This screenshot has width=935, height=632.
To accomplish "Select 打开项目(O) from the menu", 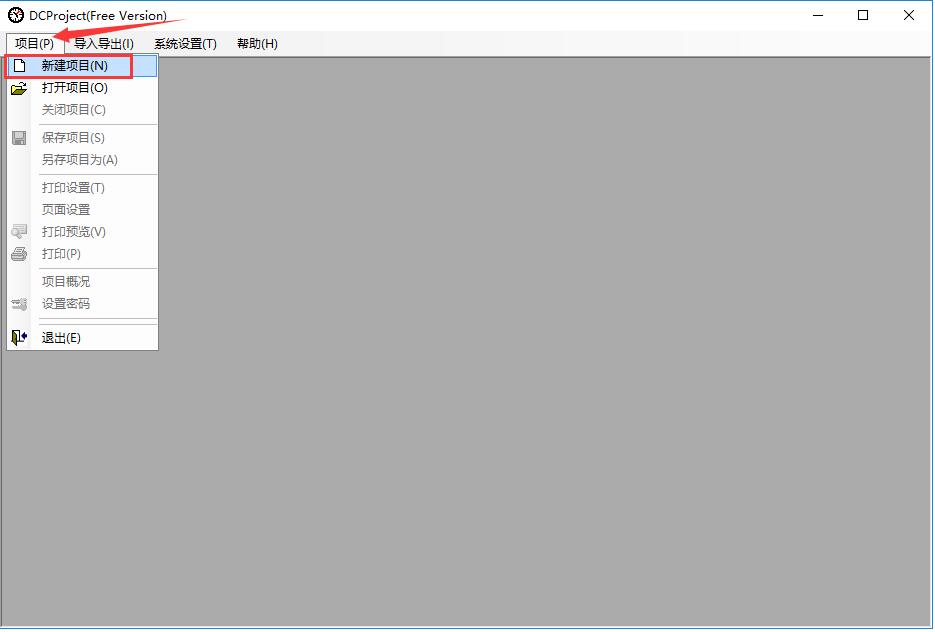I will click(x=75, y=87).
